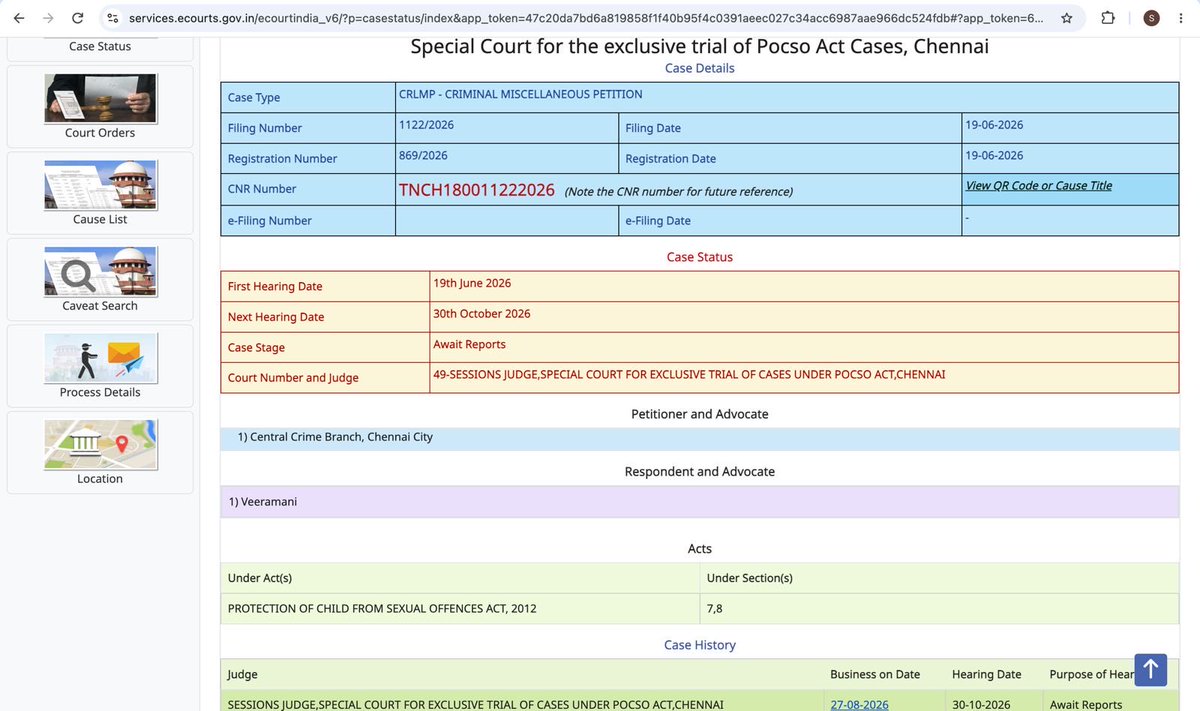Select the Process Details sidebar label
The height and width of the screenshot is (711, 1200).
100,392
